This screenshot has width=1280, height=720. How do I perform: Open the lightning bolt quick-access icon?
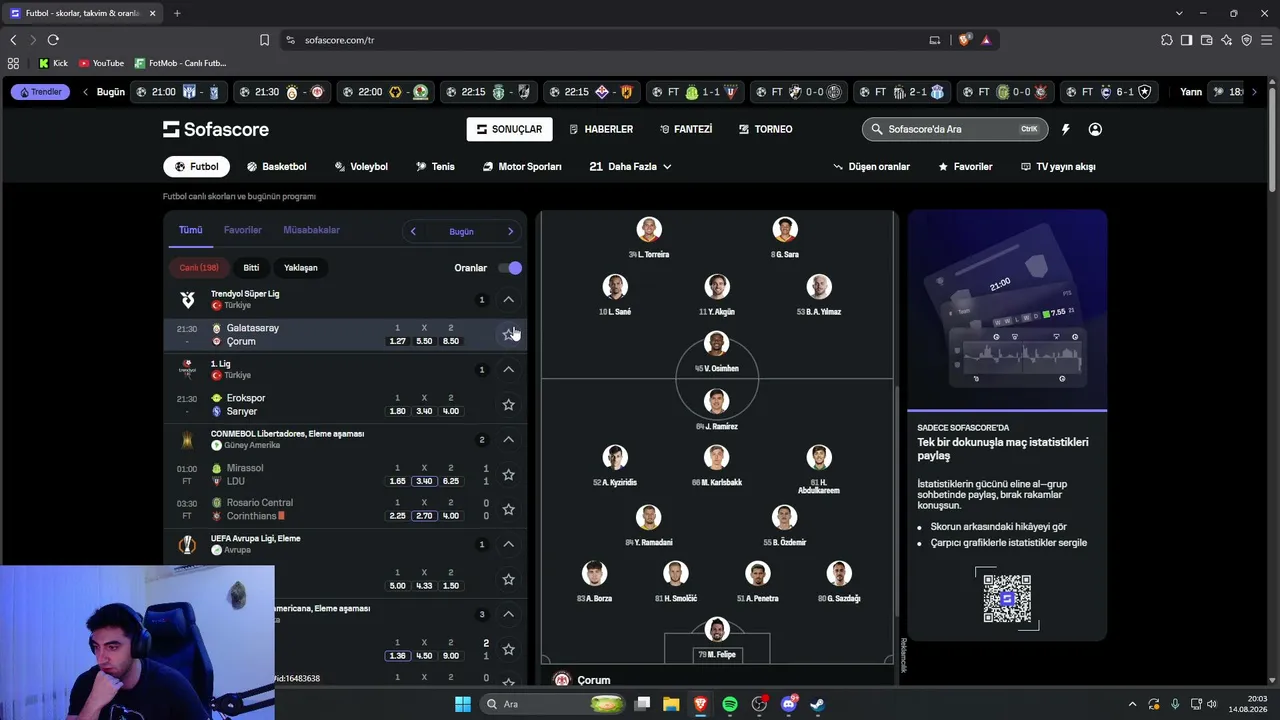(1065, 129)
